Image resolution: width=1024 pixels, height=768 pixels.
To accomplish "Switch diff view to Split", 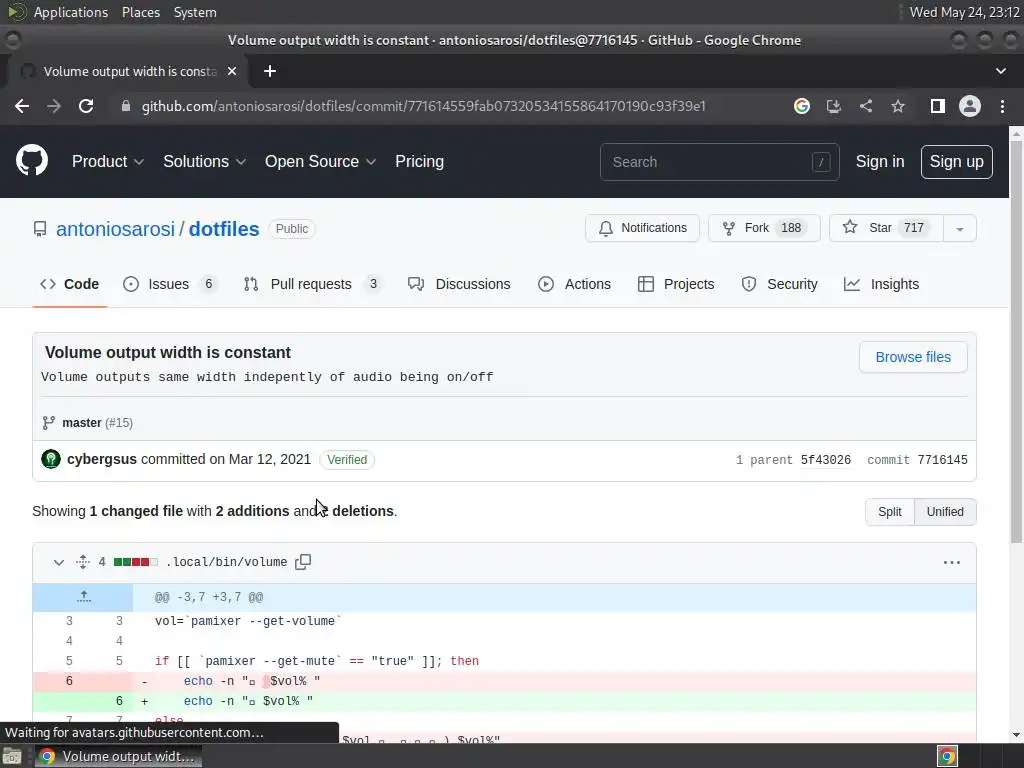I will coord(889,512).
